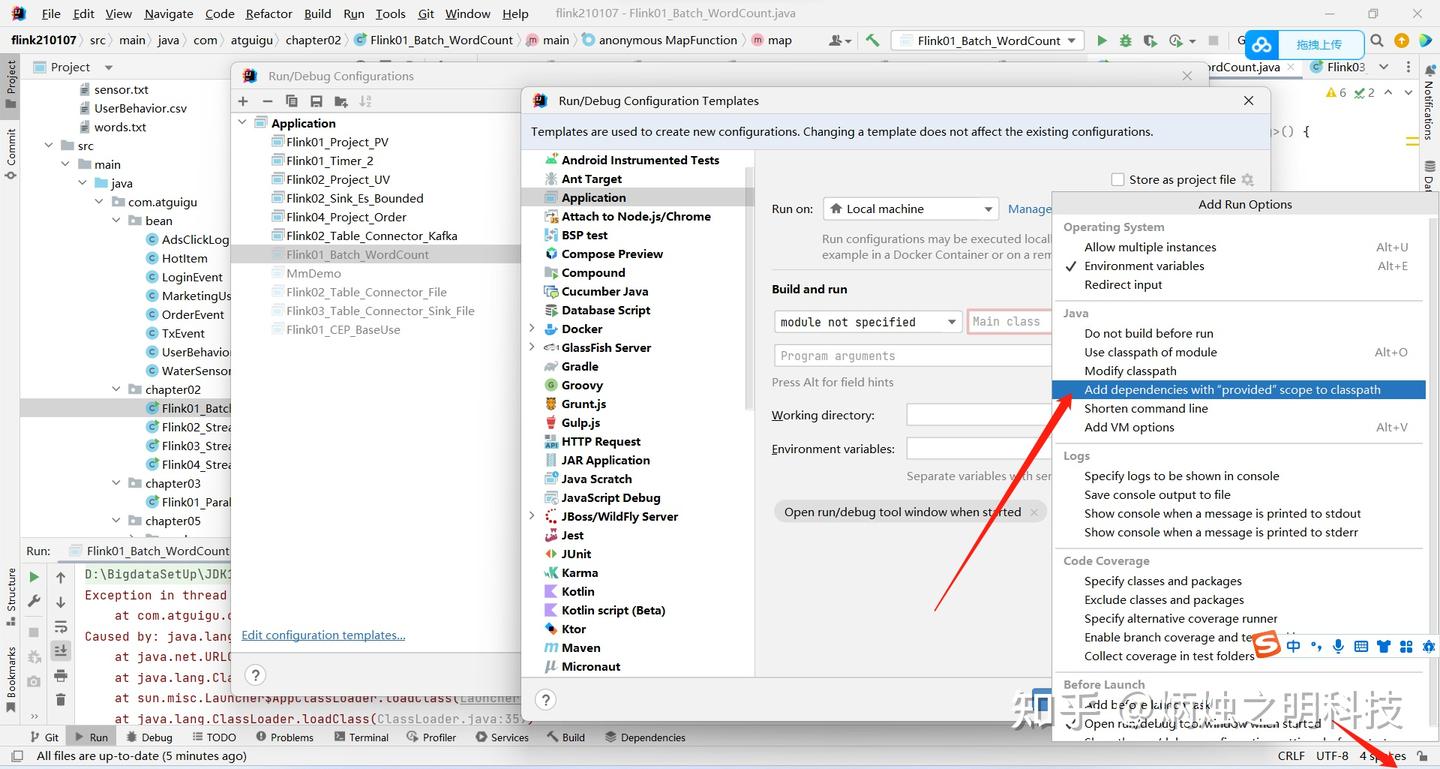
Task: Open Search Everywhere via the magnifier icon
Action: click(1377, 40)
